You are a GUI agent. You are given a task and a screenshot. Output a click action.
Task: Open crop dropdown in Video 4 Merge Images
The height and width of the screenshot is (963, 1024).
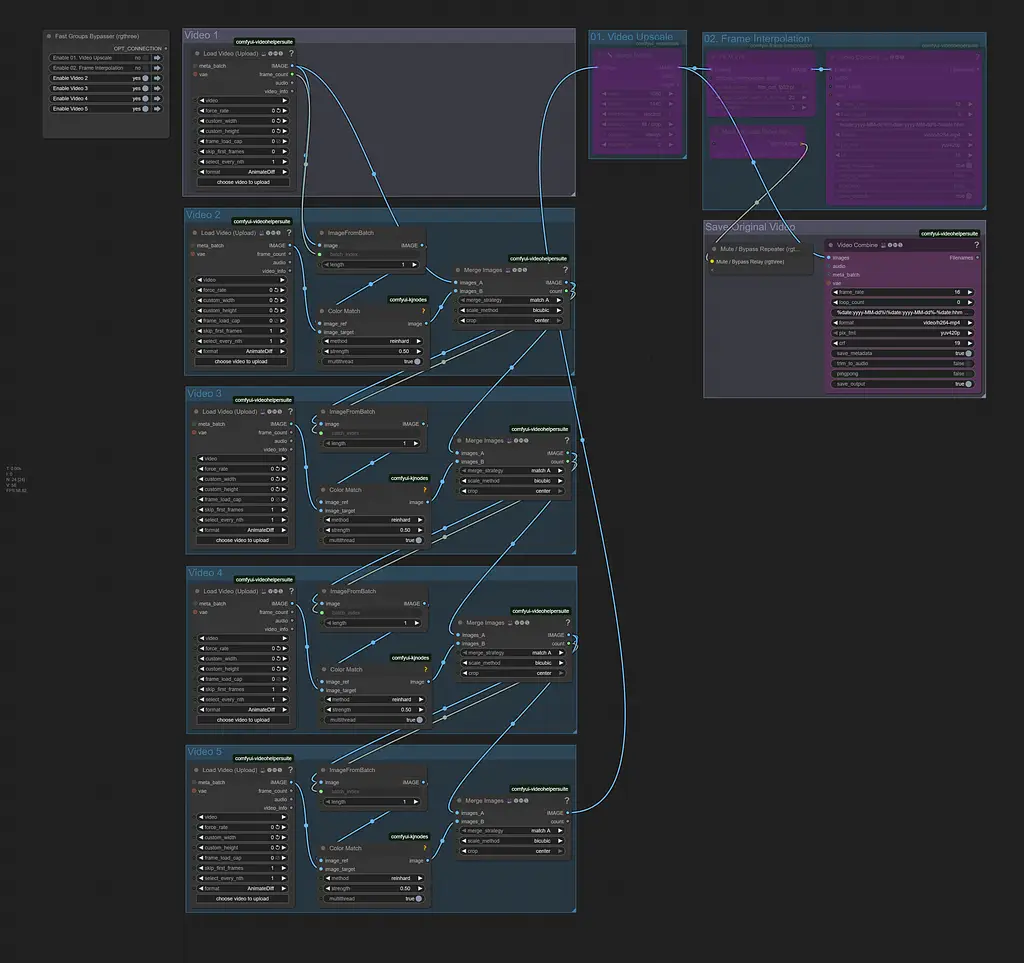513,673
